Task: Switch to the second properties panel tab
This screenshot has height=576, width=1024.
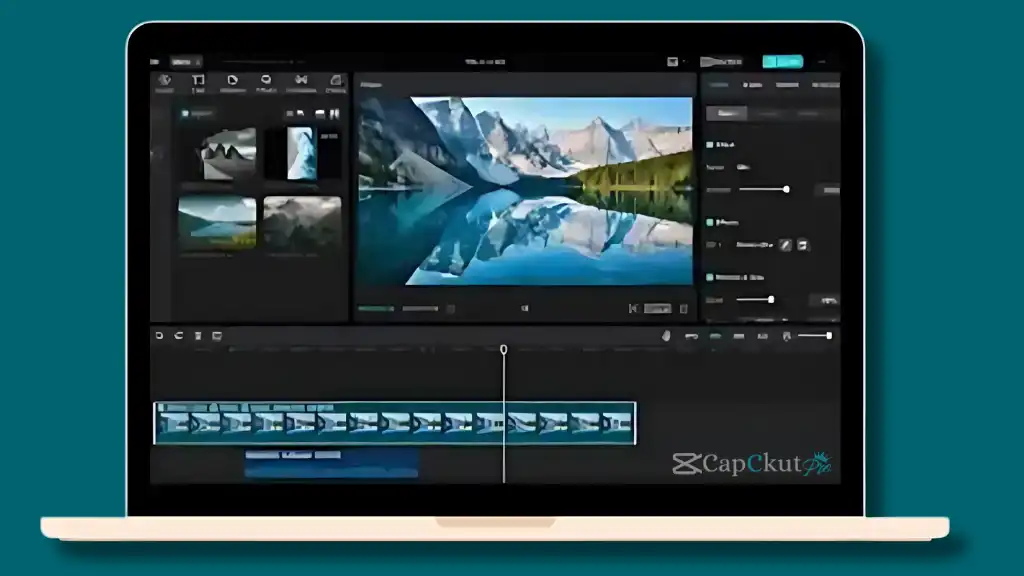Action: (752, 85)
